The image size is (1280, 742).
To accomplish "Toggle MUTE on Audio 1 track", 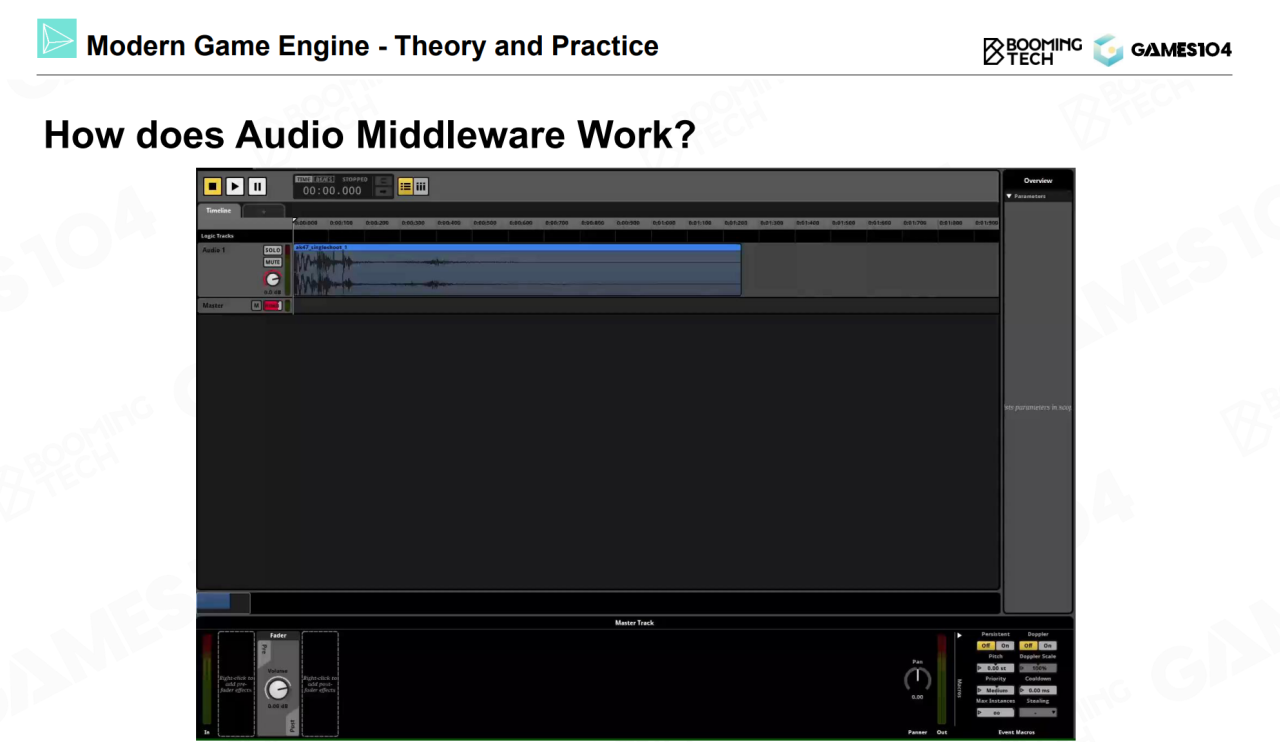I will (272, 262).
